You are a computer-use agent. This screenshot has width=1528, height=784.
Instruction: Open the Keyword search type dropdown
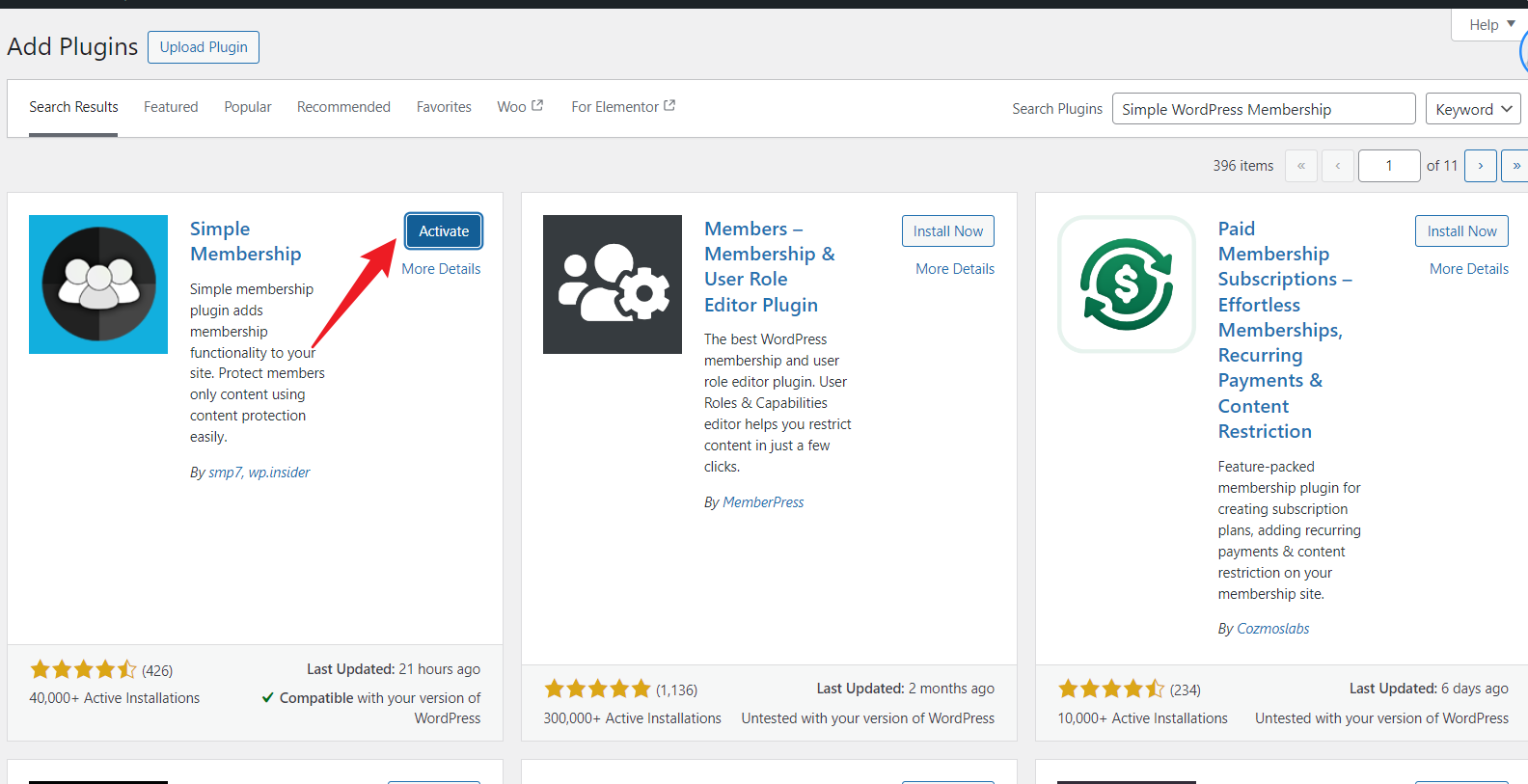coord(1473,109)
